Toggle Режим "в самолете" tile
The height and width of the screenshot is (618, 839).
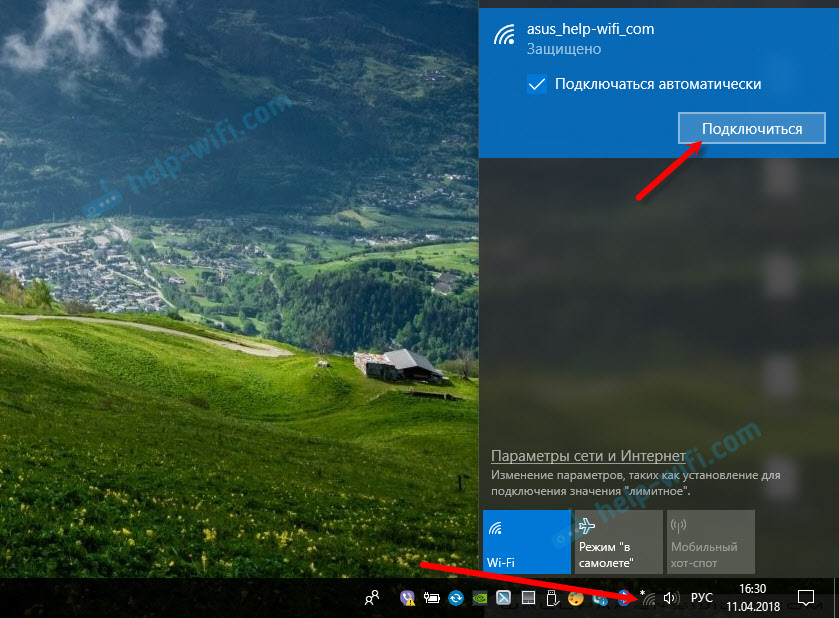[619, 541]
